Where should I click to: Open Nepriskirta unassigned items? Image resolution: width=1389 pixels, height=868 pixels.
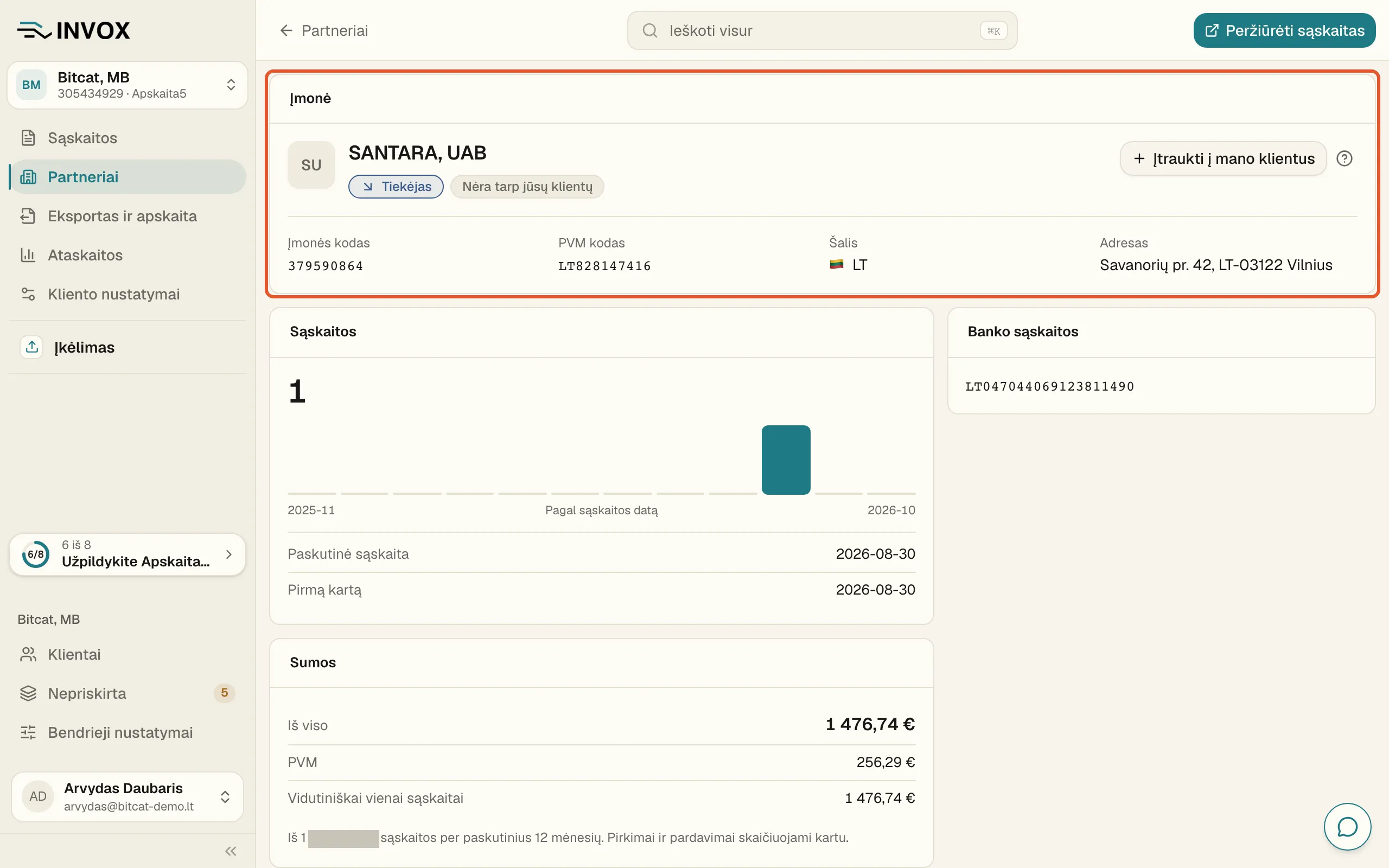pyautogui.click(x=128, y=693)
